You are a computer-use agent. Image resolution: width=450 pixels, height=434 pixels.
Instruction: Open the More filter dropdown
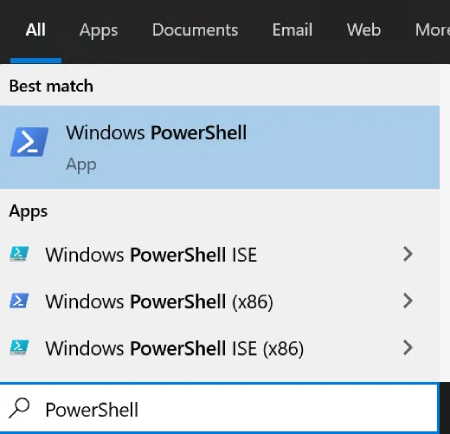click(432, 30)
